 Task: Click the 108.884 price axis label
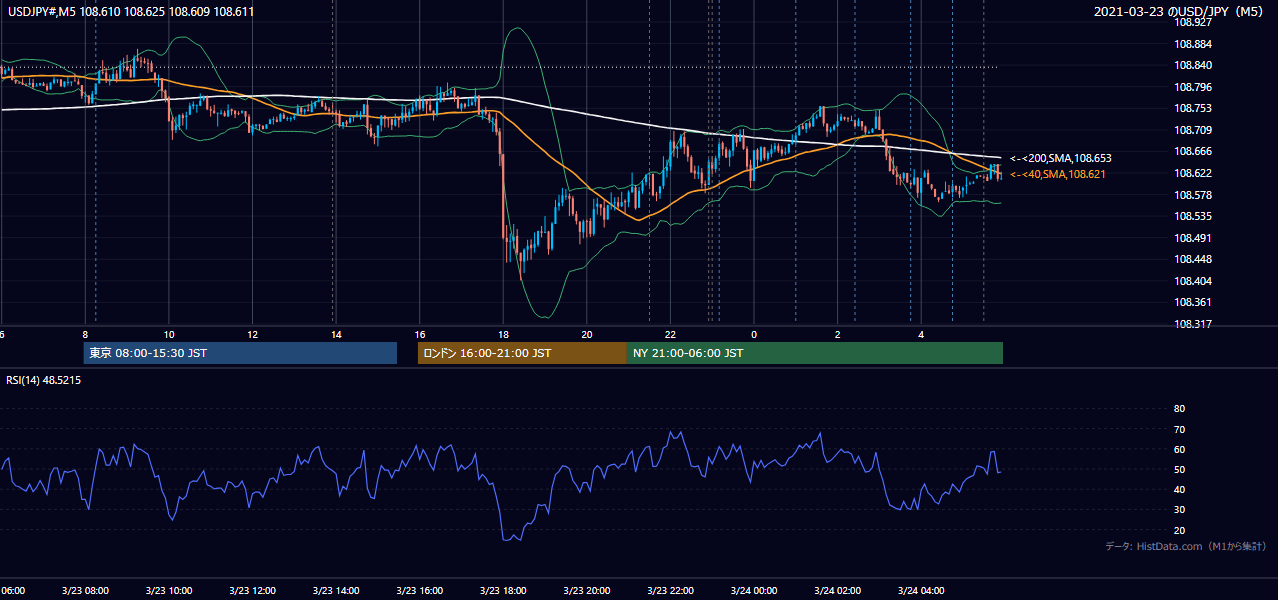point(1193,44)
